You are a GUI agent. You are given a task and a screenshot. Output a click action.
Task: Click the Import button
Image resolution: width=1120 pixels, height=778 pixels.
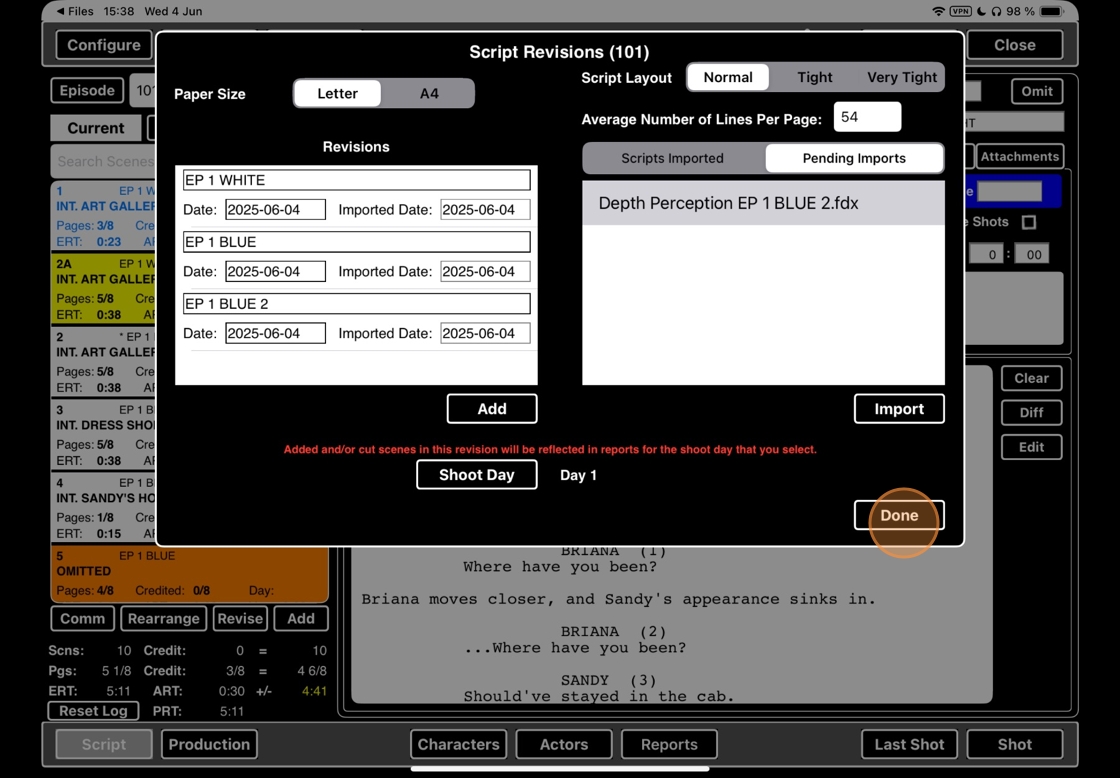coord(899,409)
